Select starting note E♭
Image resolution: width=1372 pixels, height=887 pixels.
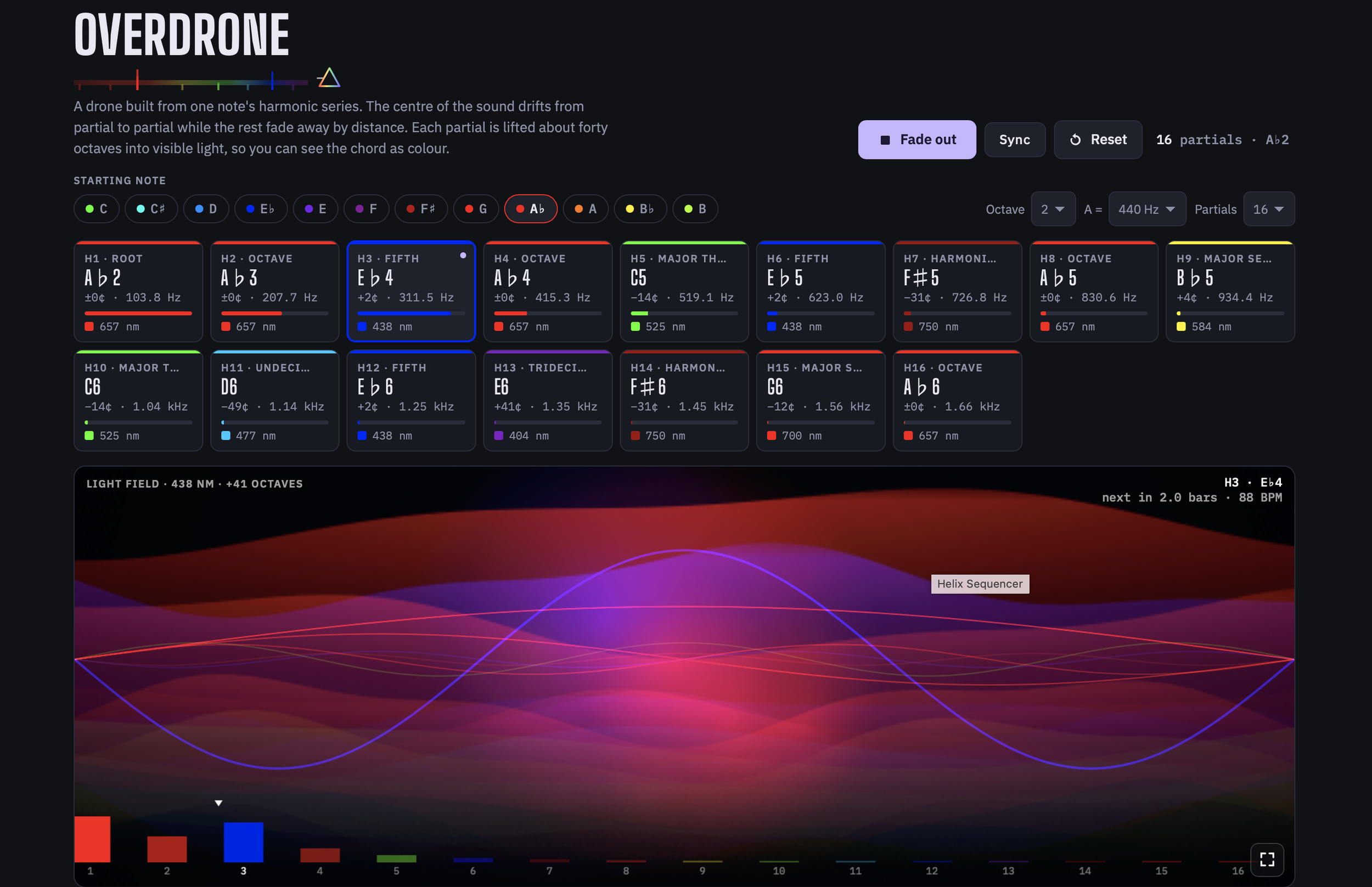coord(261,208)
